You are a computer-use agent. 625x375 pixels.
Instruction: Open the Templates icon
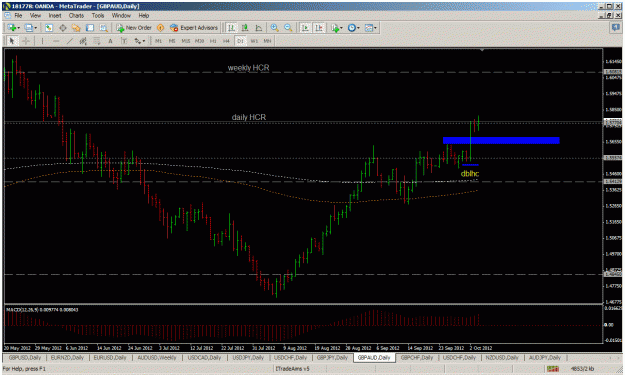pos(369,27)
